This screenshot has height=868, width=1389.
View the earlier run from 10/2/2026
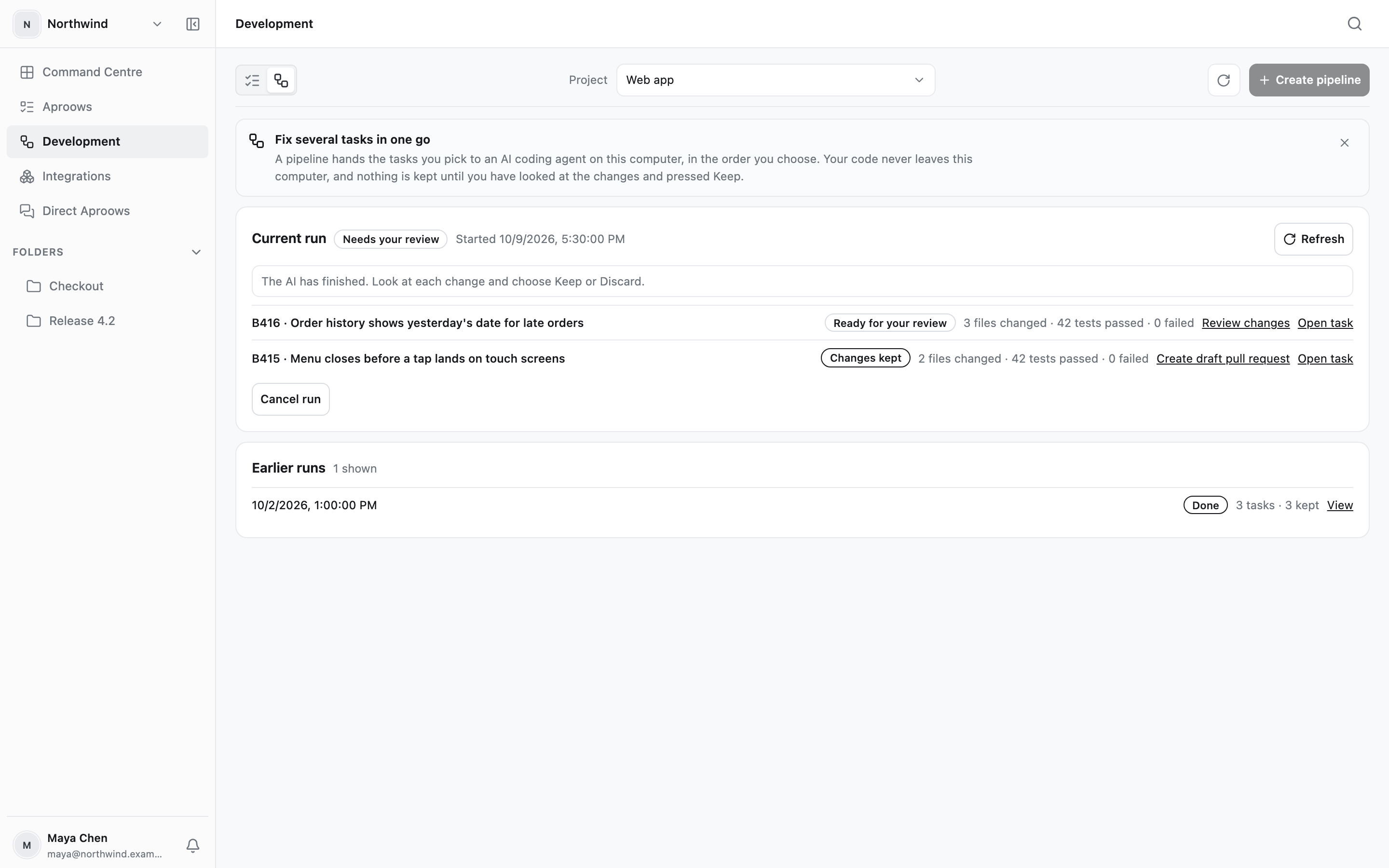1340,505
